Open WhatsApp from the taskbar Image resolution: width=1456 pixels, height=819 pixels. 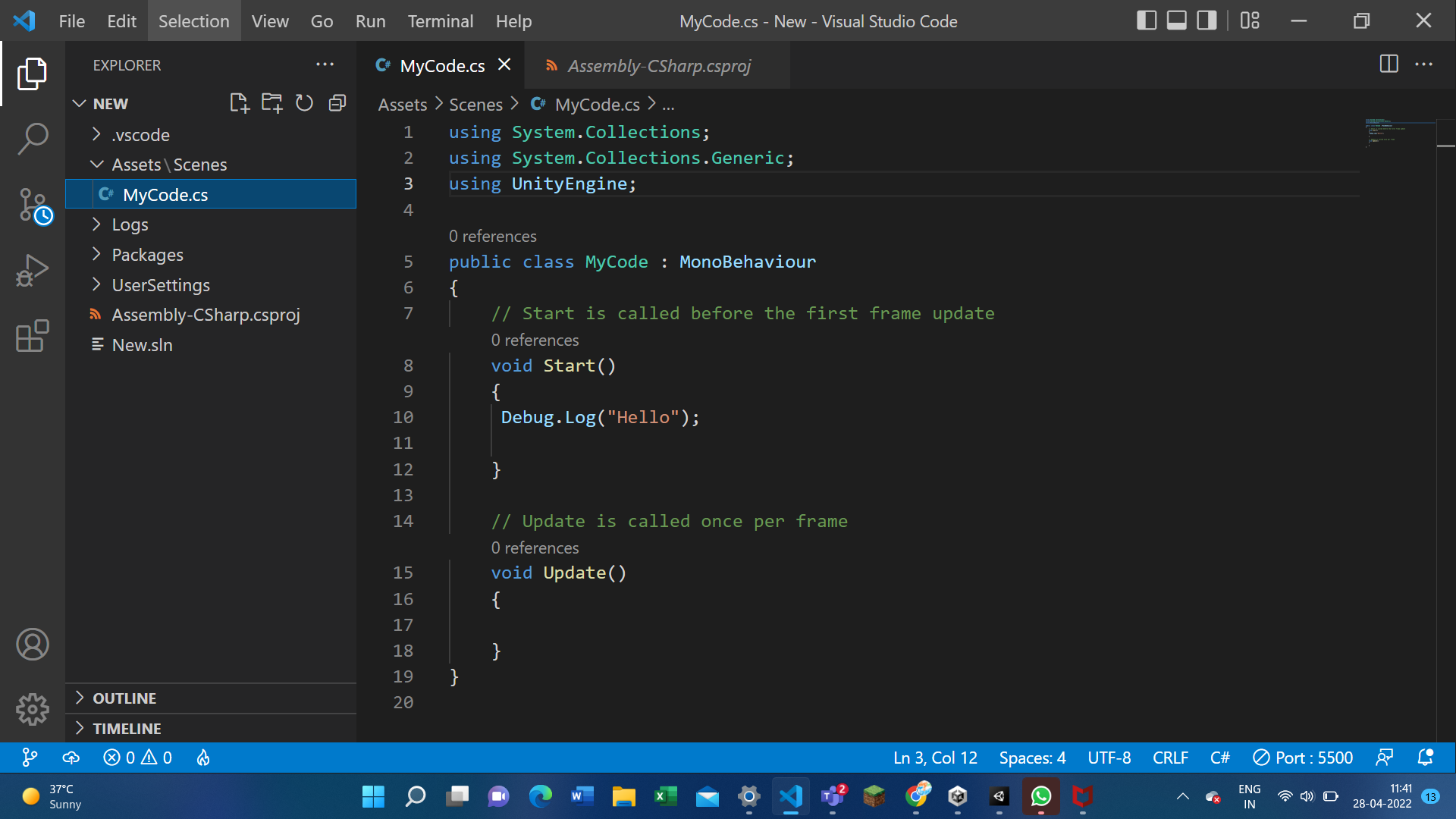pos(1040,797)
